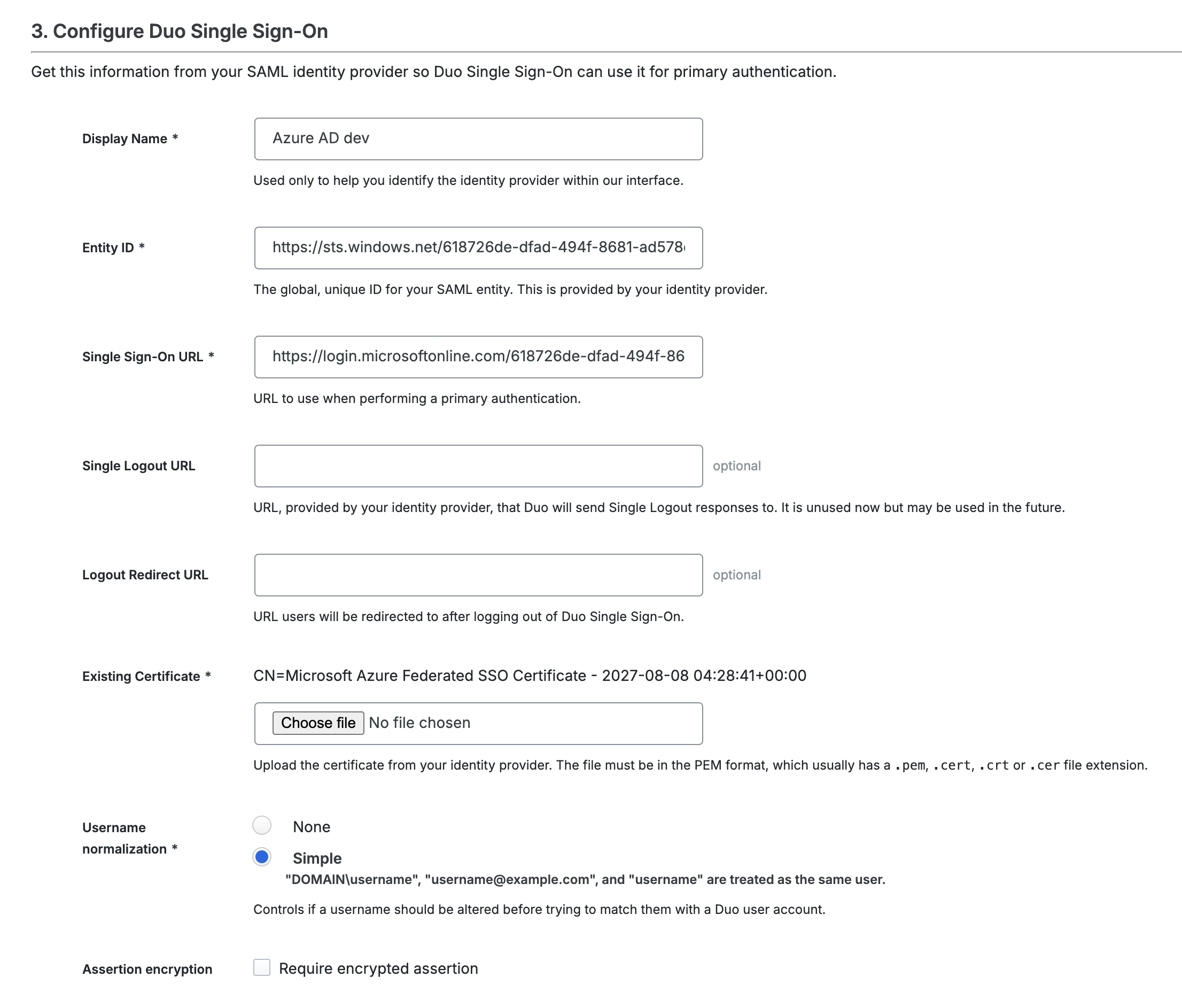Click the 'Single Sign-On URL' field label

click(143, 356)
